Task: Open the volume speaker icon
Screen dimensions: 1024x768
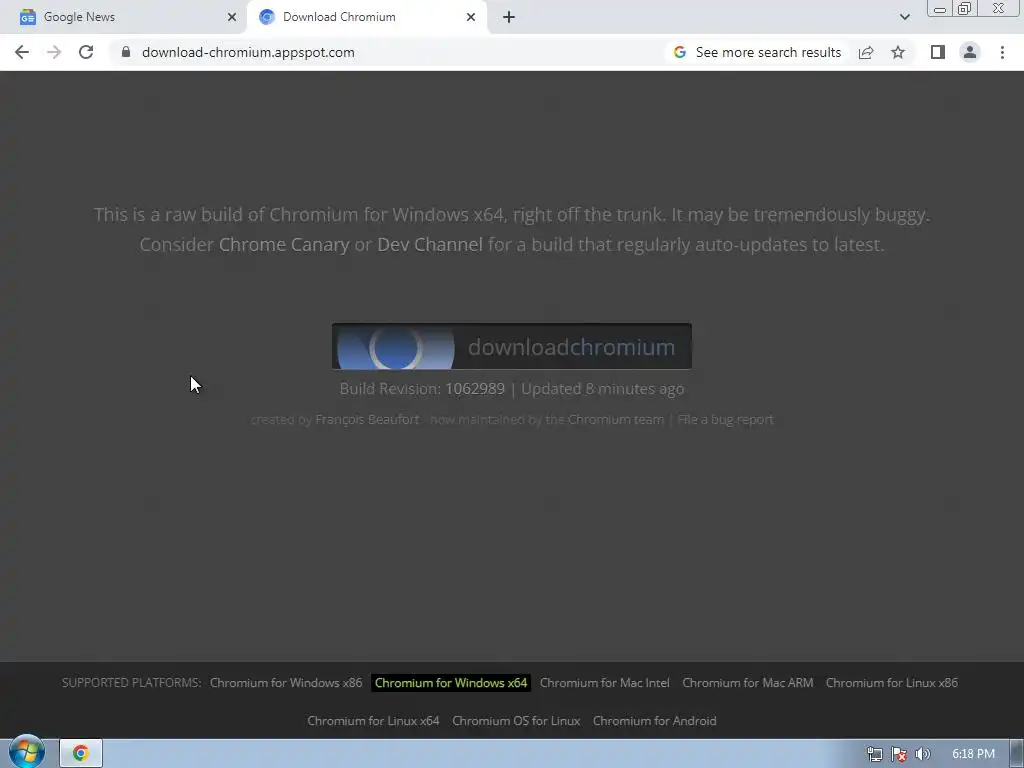Action: click(x=923, y=754)
